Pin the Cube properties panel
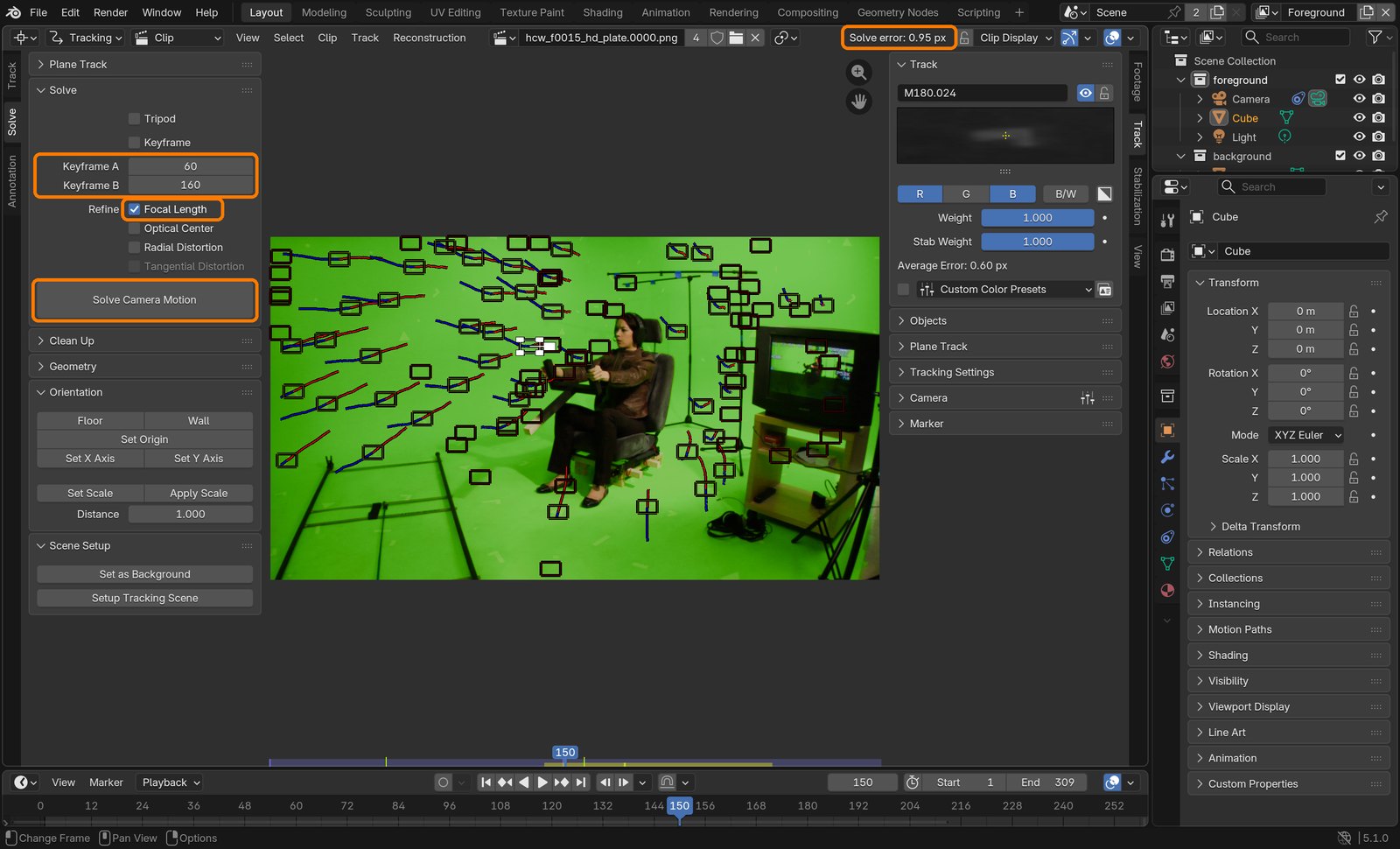This screenshot has height=849, width=1400. click(1381, 217)
